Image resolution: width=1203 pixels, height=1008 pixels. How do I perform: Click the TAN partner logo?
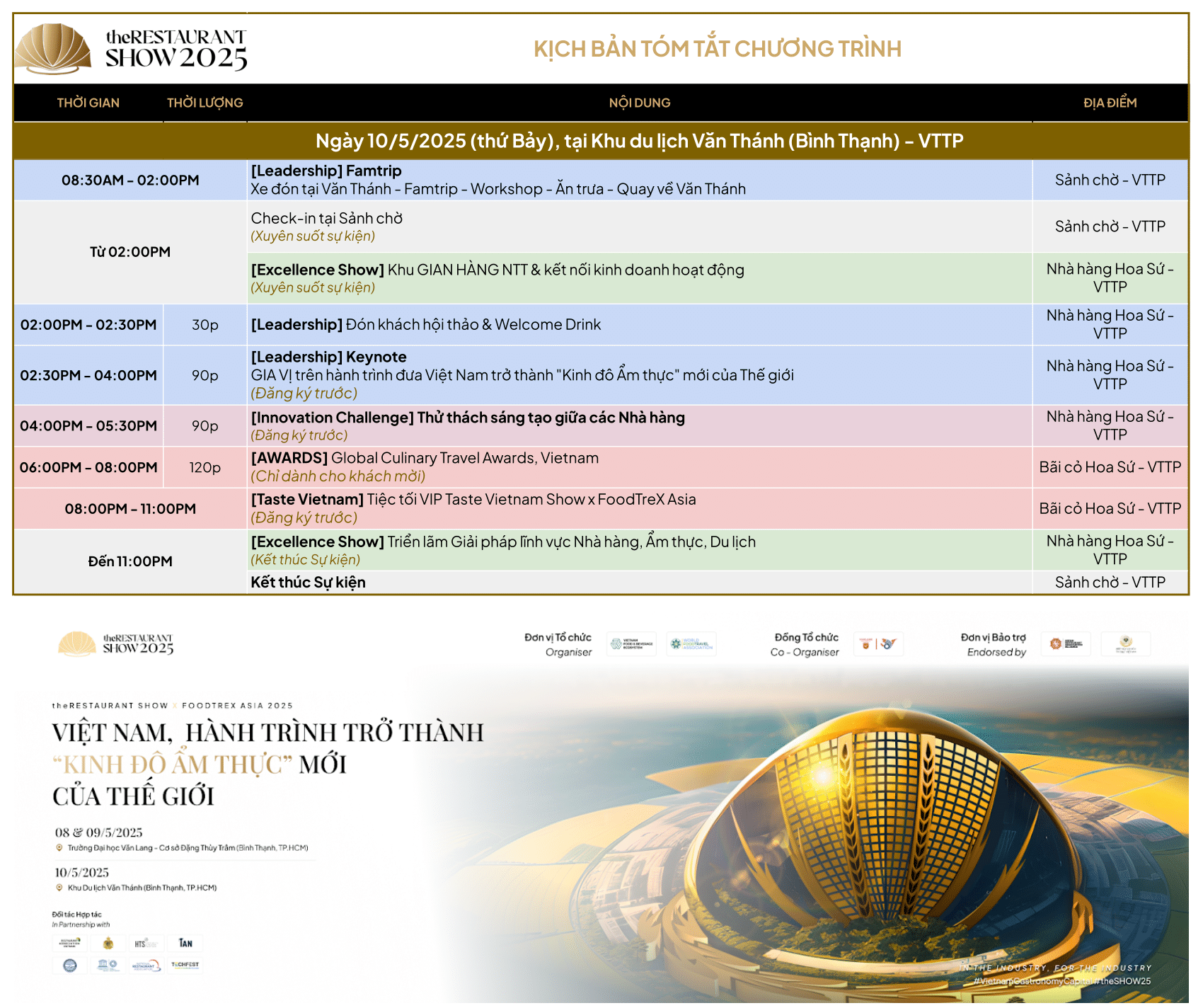[185, 943]
